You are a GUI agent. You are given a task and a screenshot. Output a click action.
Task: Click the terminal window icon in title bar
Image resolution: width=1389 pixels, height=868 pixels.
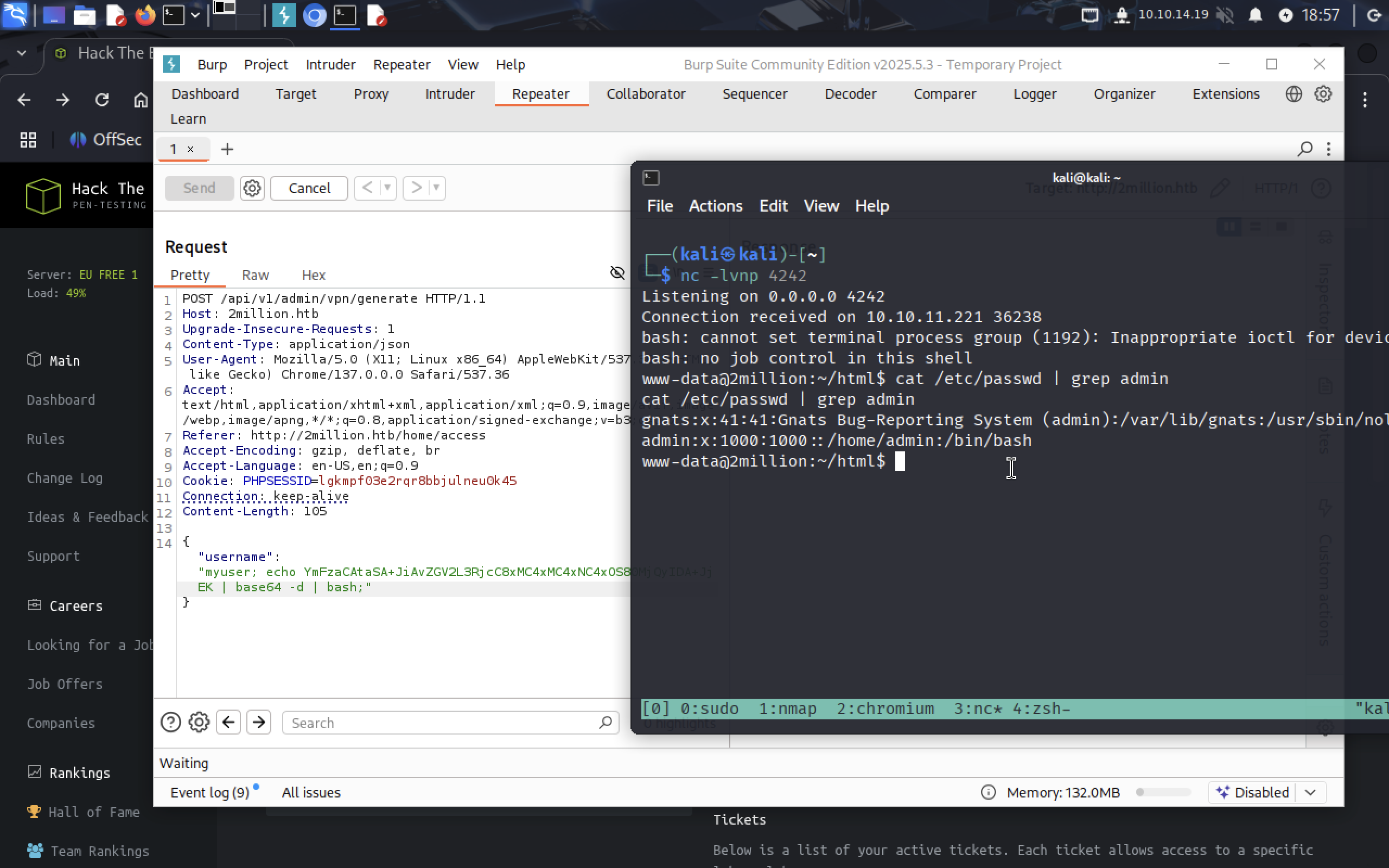651,177
